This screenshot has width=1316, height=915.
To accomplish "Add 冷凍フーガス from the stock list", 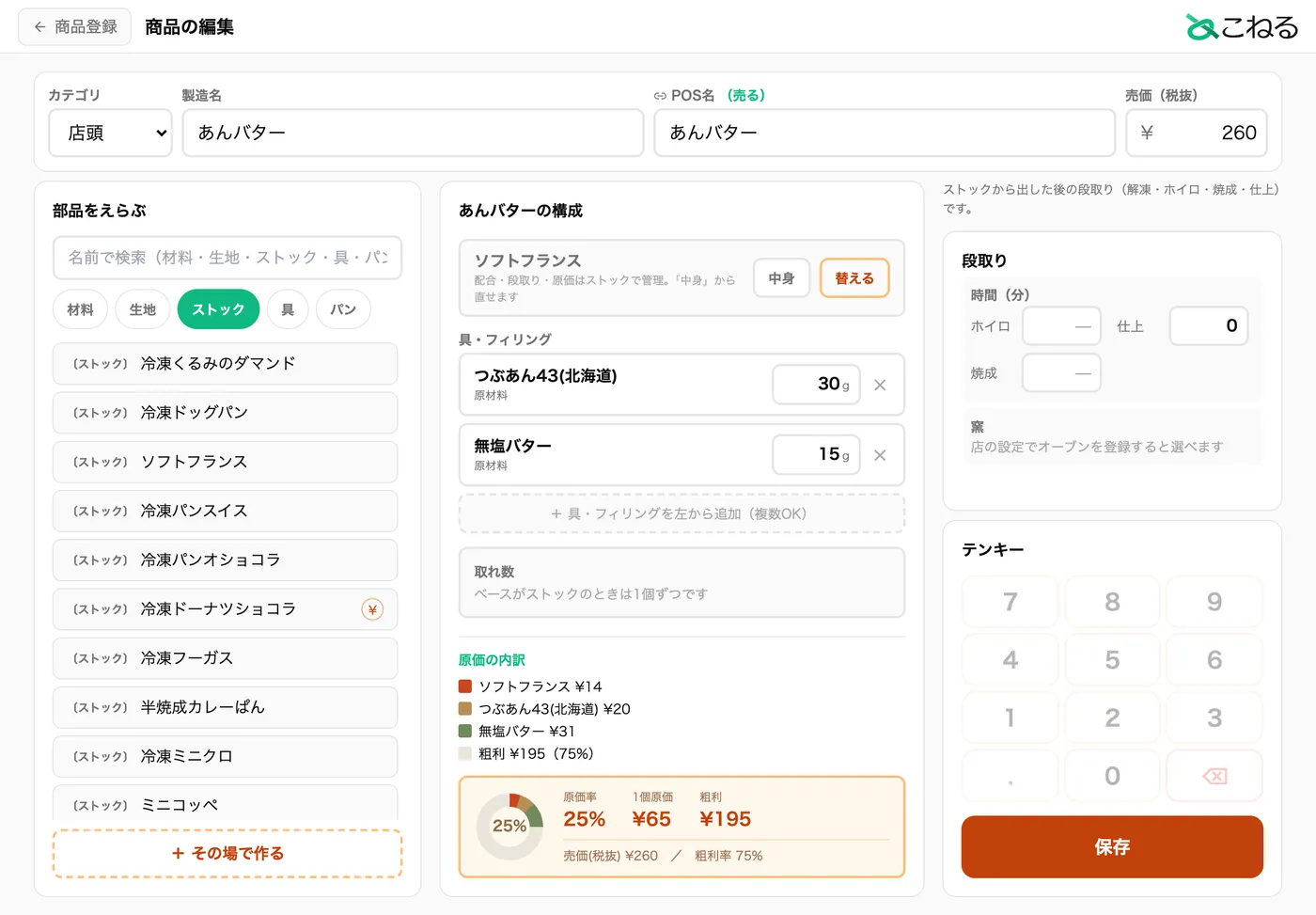I will (x=226, y=658).
